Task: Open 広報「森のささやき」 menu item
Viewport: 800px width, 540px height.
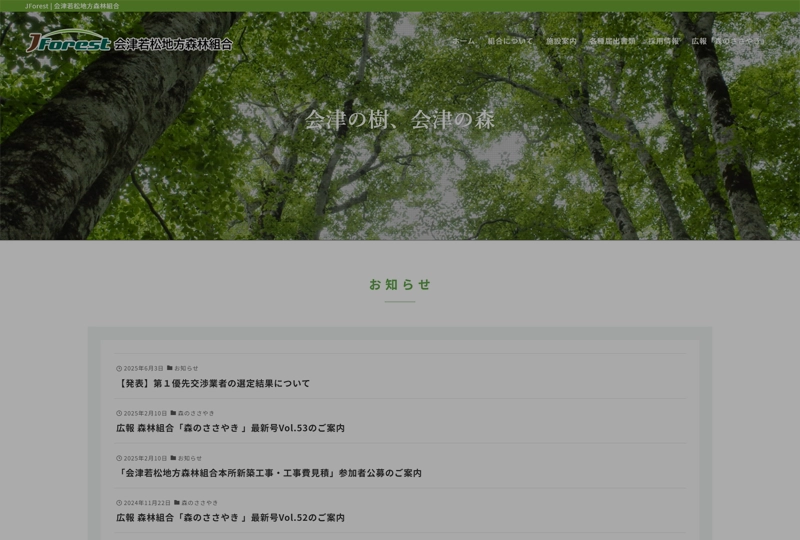Action: [x=727, y=42]
